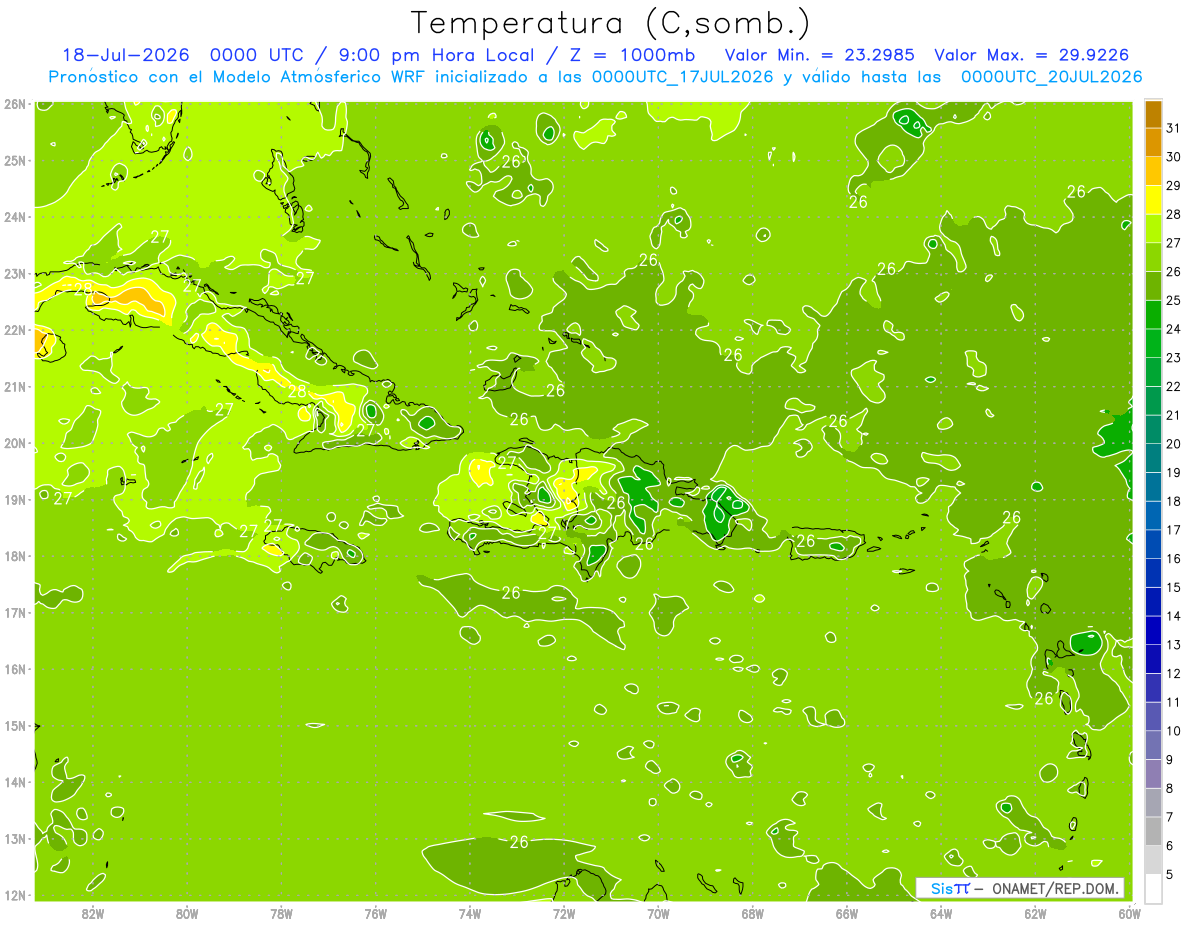Click the 78W longitude axis label
The width and height of the screenshot is (1200, 927).
tap(281, 914)
